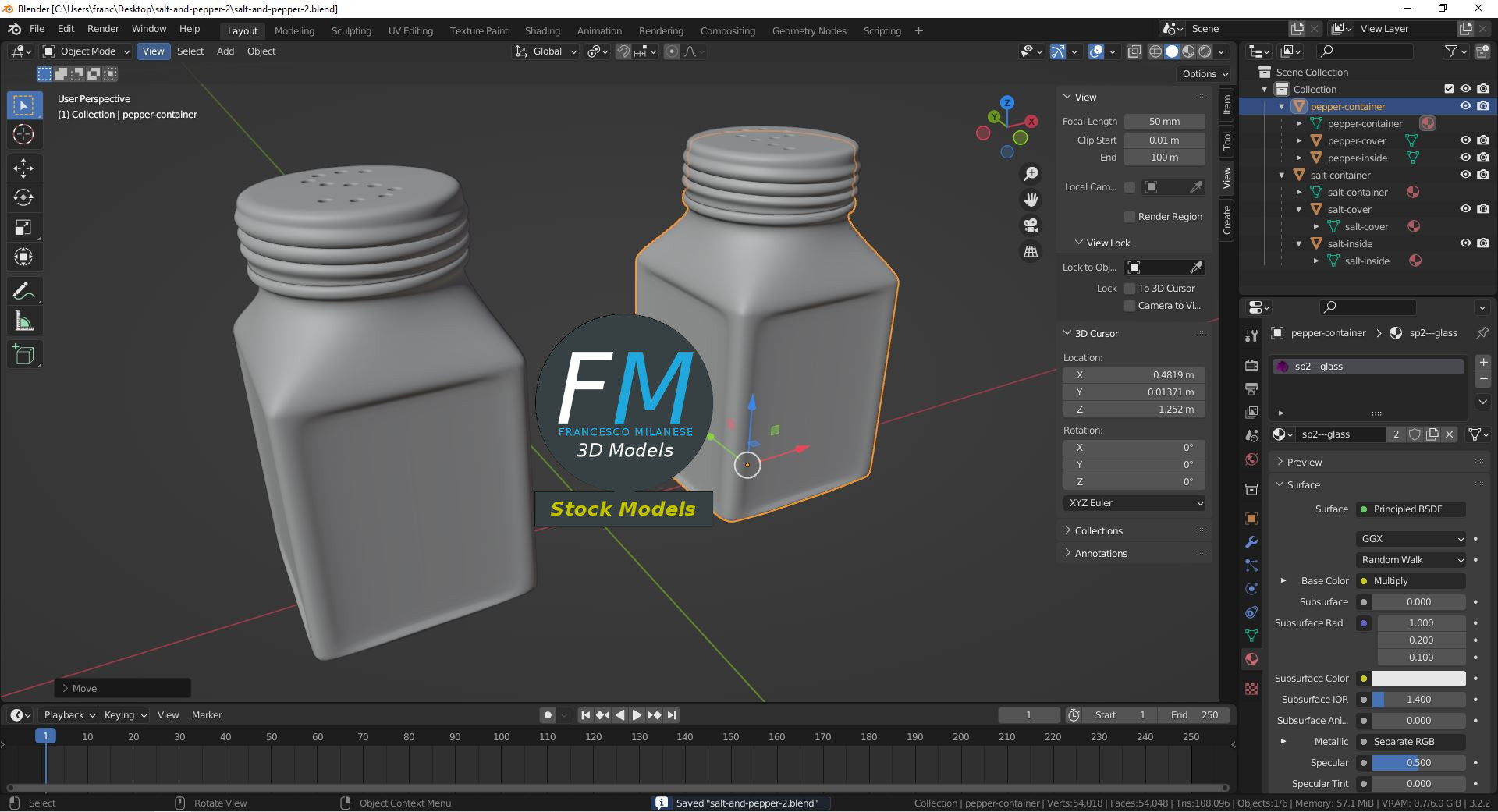Adjust the Specular slider
Screen dimensions: 1498x812
pyautogui.click(x=1418, y=763)
